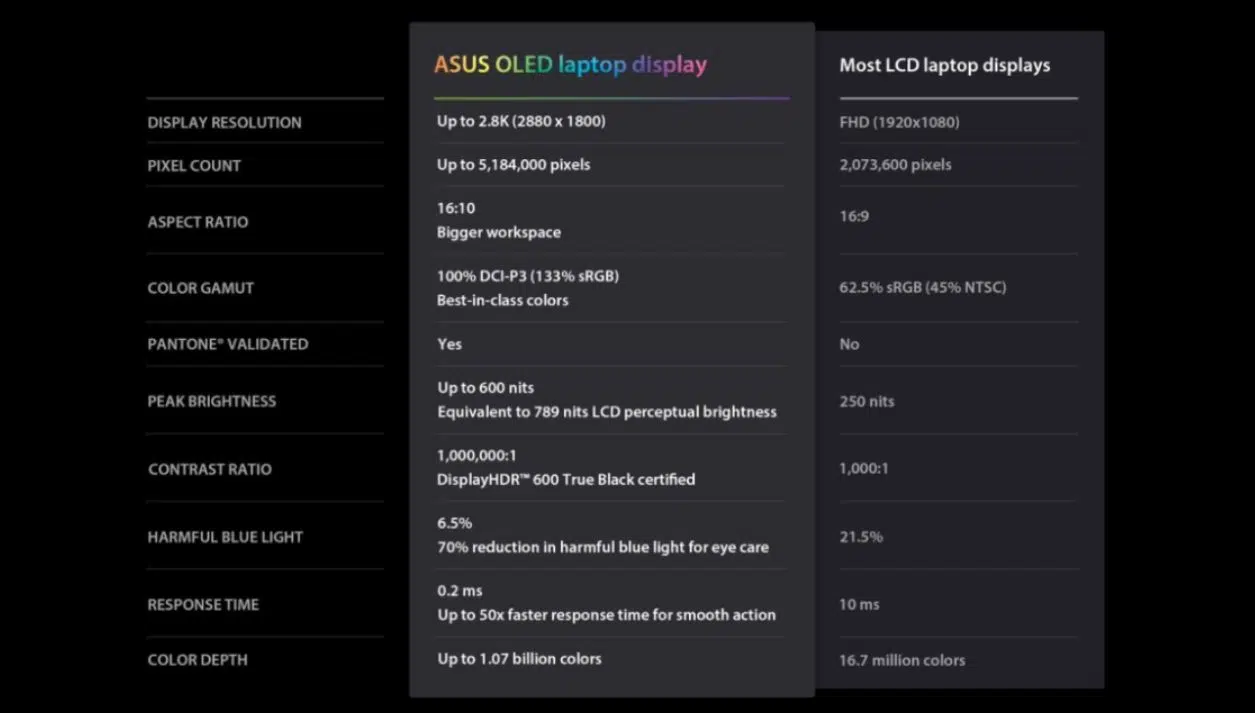Screen dimensions: 1255x713
Task: Click the 'No' Pantone value
Action: click(849, 344)
